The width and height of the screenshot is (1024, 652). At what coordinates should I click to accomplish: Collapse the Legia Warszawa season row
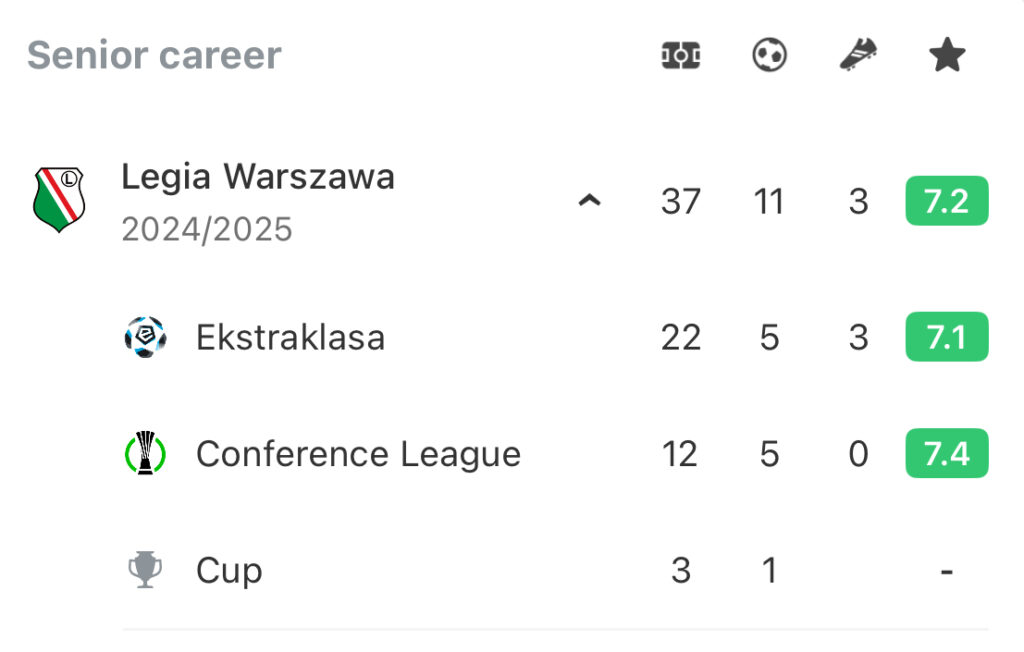coord(589,200)
